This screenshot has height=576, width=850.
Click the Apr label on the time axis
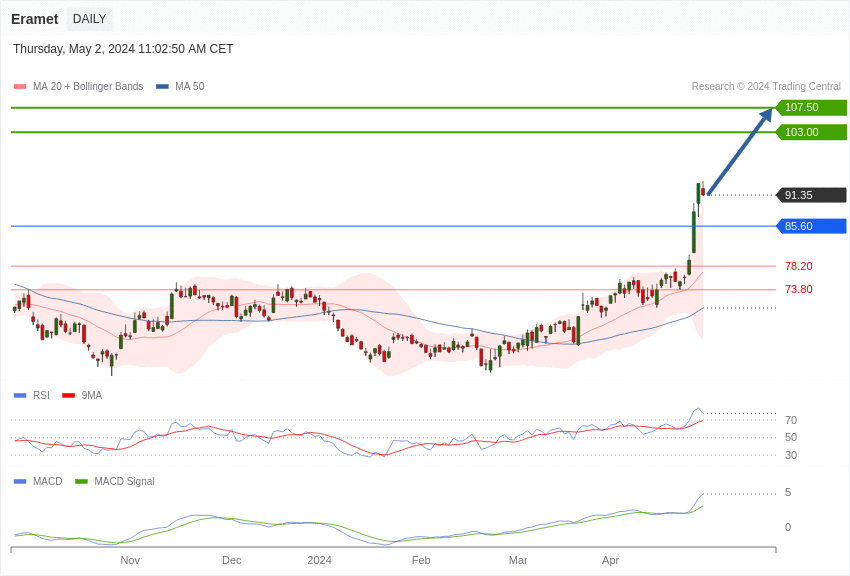(x=610, y=560)
